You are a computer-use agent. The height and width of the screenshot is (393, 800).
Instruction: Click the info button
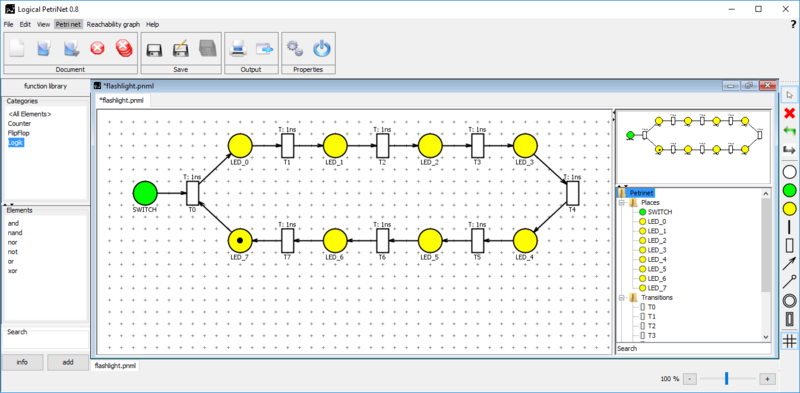pos(22,362)
